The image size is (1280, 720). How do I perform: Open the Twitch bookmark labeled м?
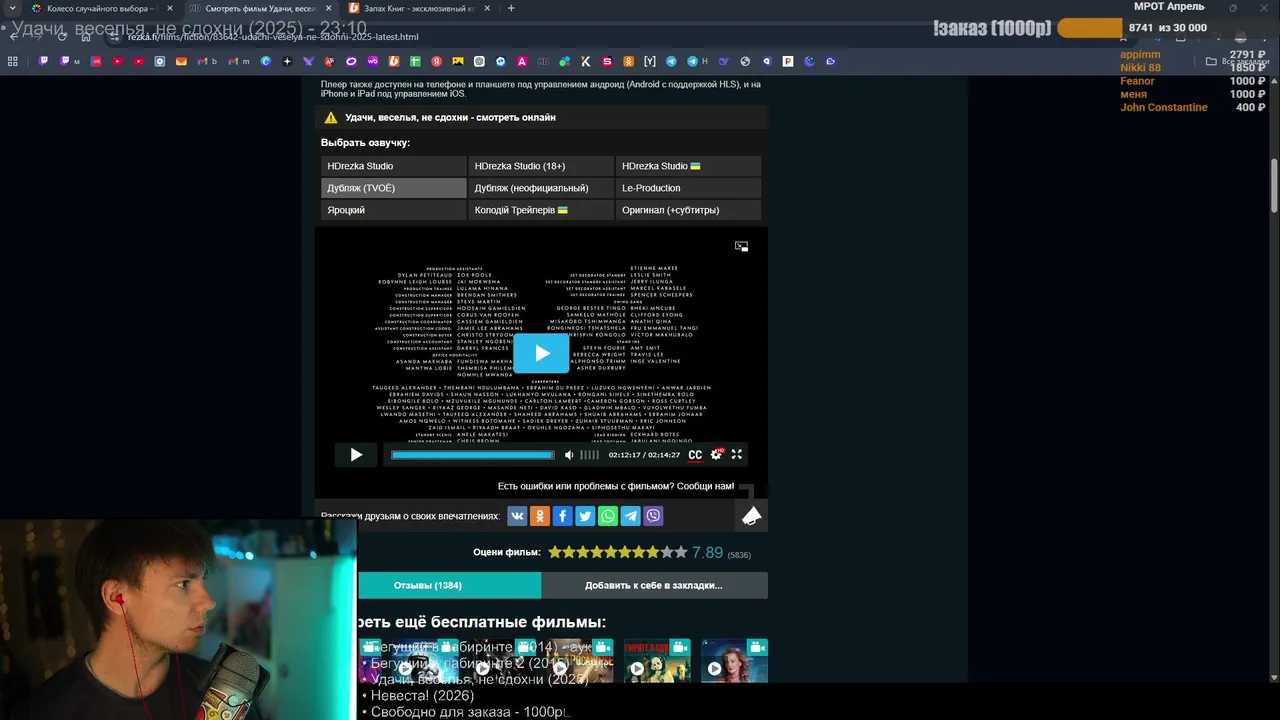(70, 61)
